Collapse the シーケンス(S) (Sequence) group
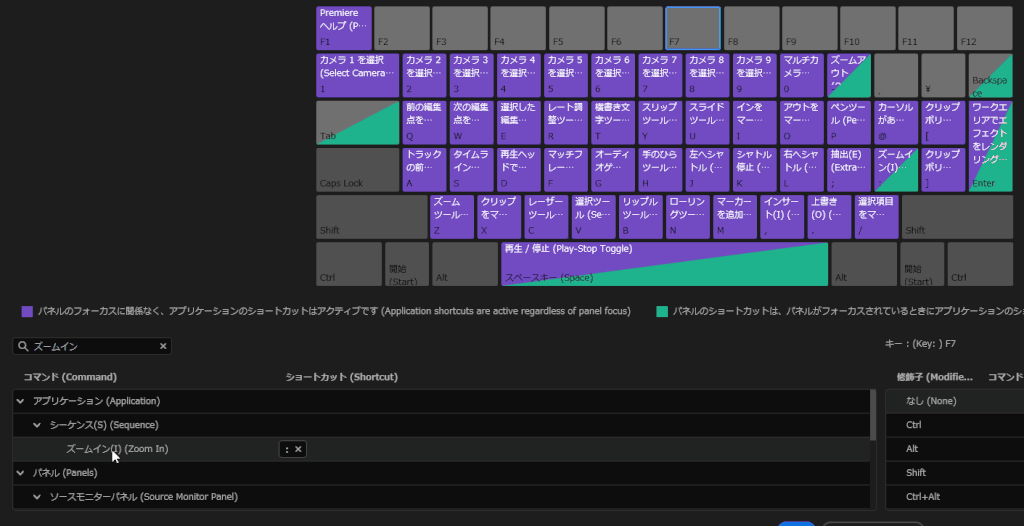Screen dimensions: 1024x526 [37, 425]
